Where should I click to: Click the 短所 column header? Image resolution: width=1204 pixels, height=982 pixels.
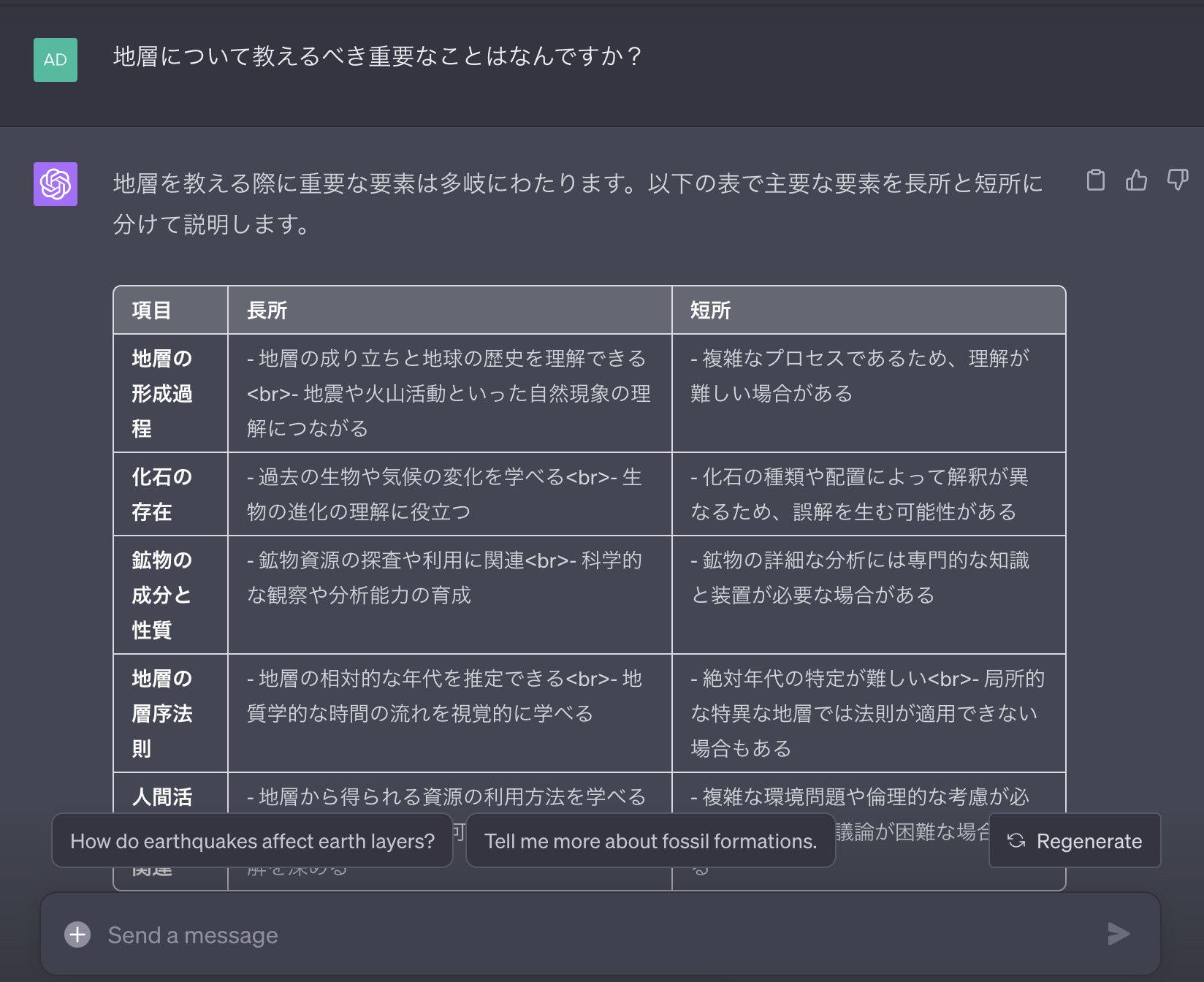(x=710, y=311)
